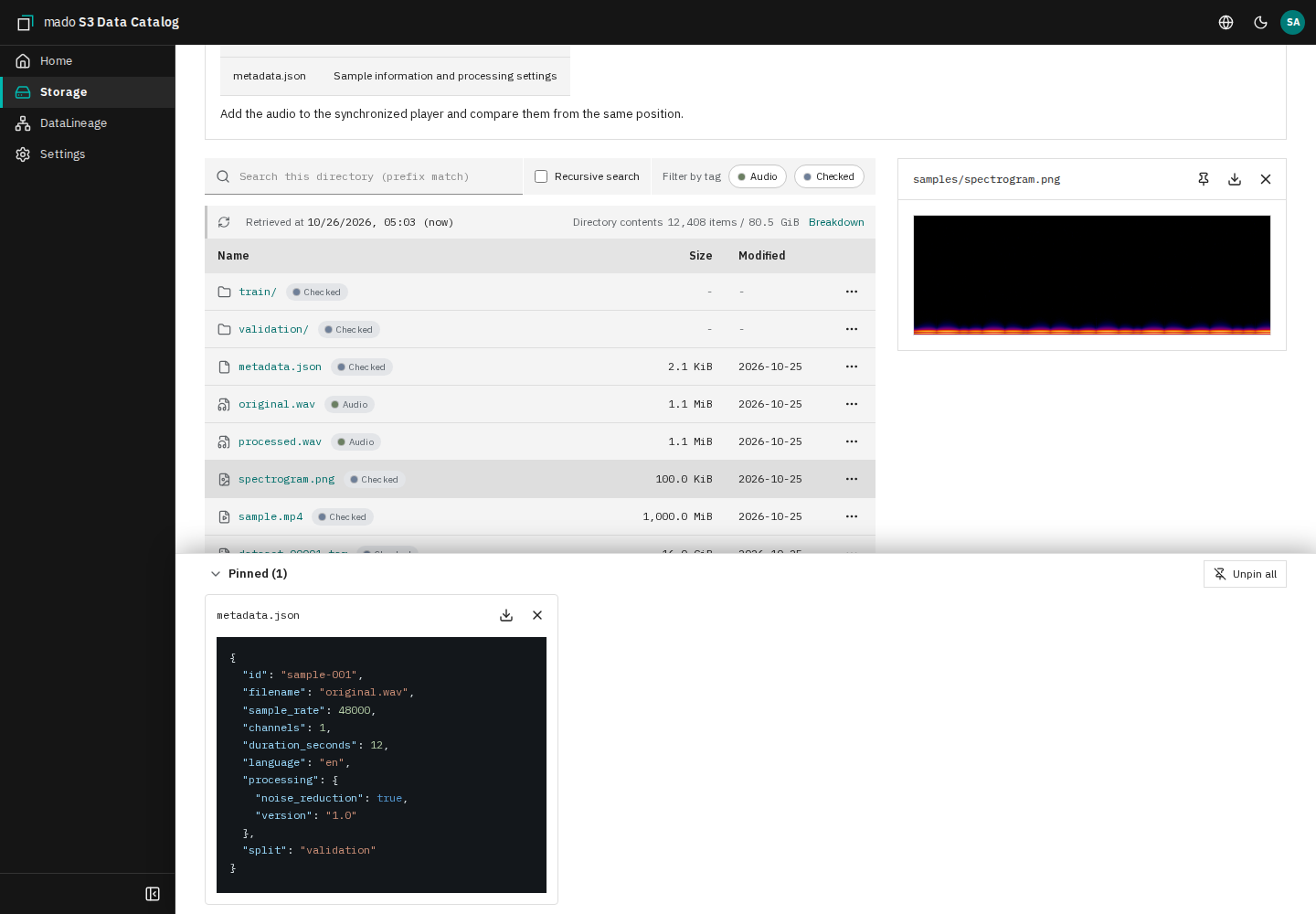The height and width of the screenshot is (914, 1316).
Task: Open the row menu for original.wav
Action: click(x=852, y=404)
